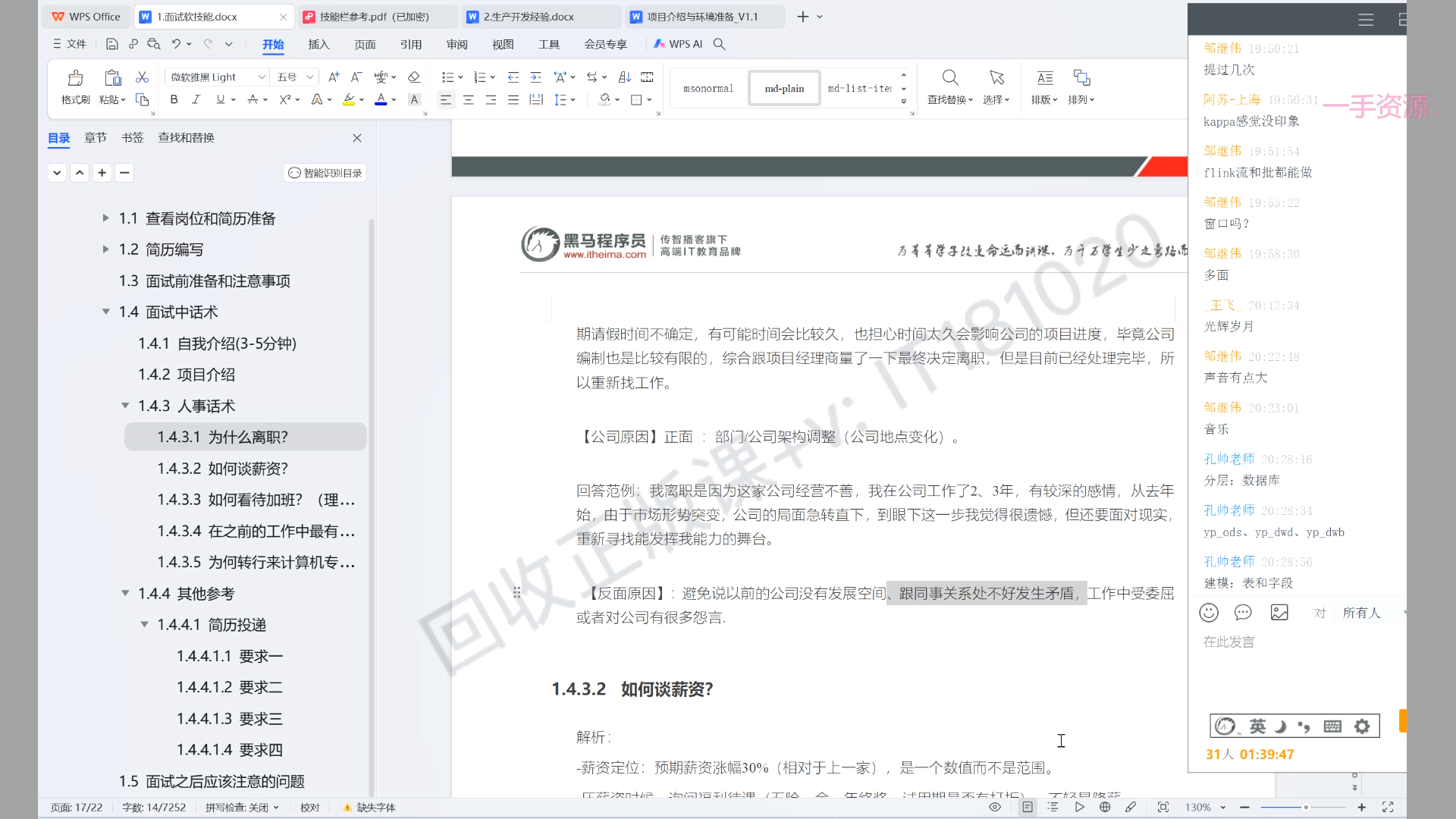The height and width of the screenshot is (819, 1456).
Task: Expand the 1.2 简历编写 outline node
Action: pos(106,249)
